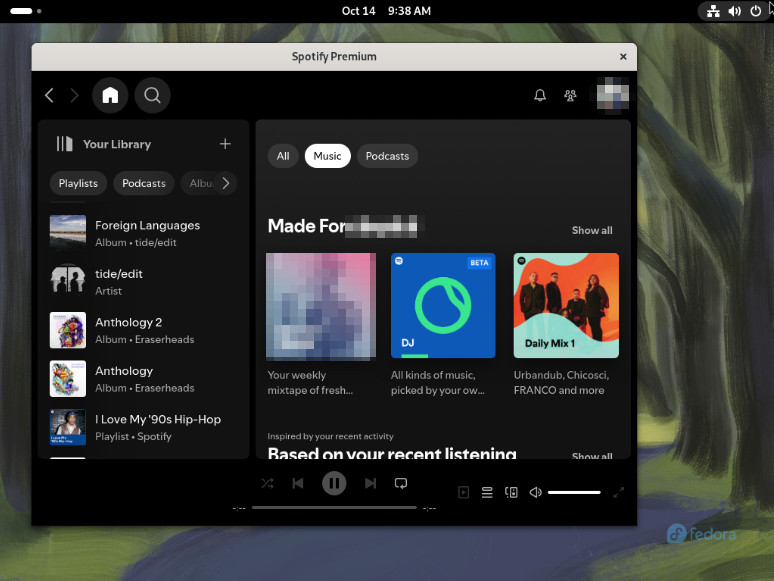Screen dimensions: 774x581
Task: Click the tide/edit artist photo thumbnail
Action: click(68, 281)
